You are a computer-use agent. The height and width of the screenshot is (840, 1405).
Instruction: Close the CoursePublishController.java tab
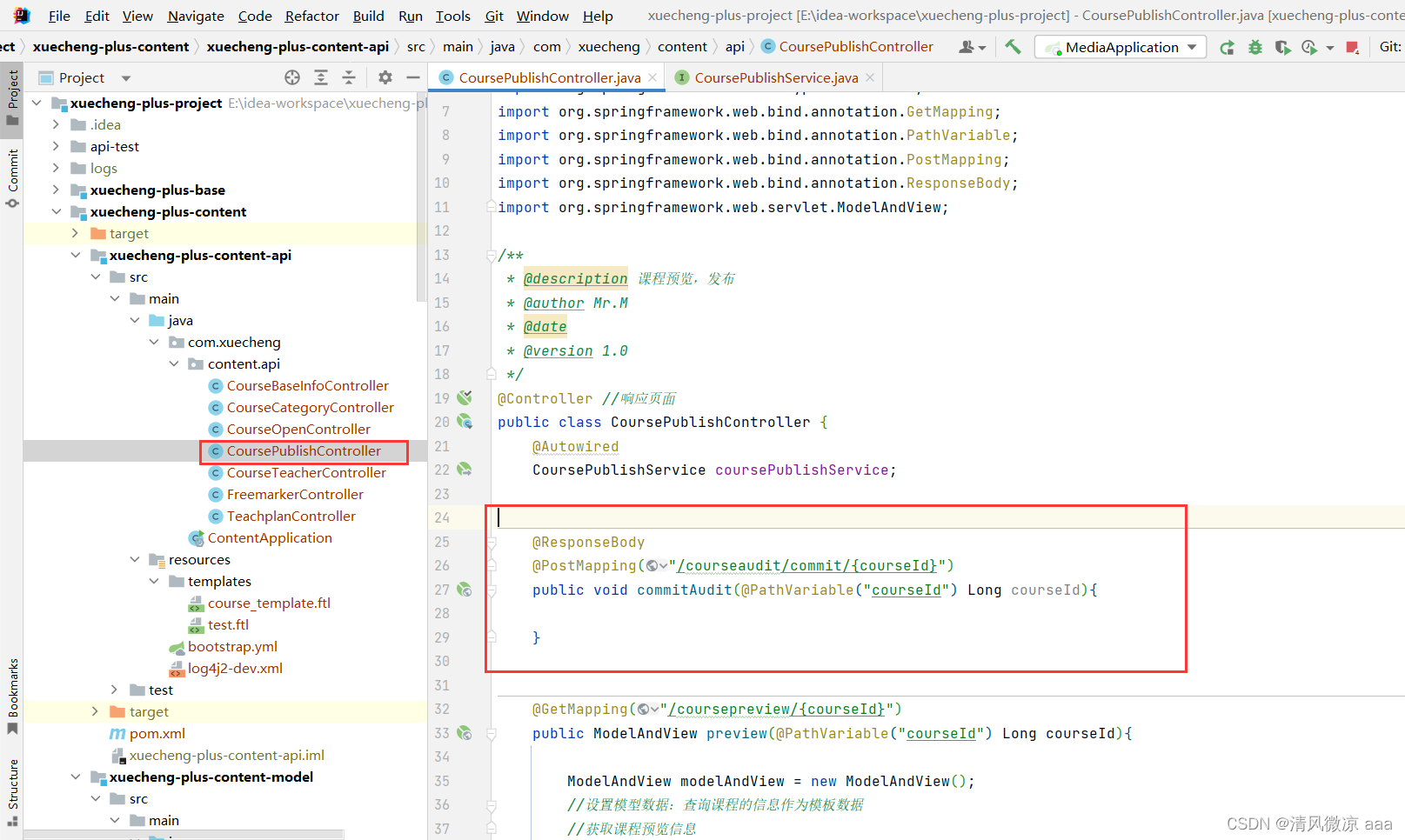coord(652,77)
